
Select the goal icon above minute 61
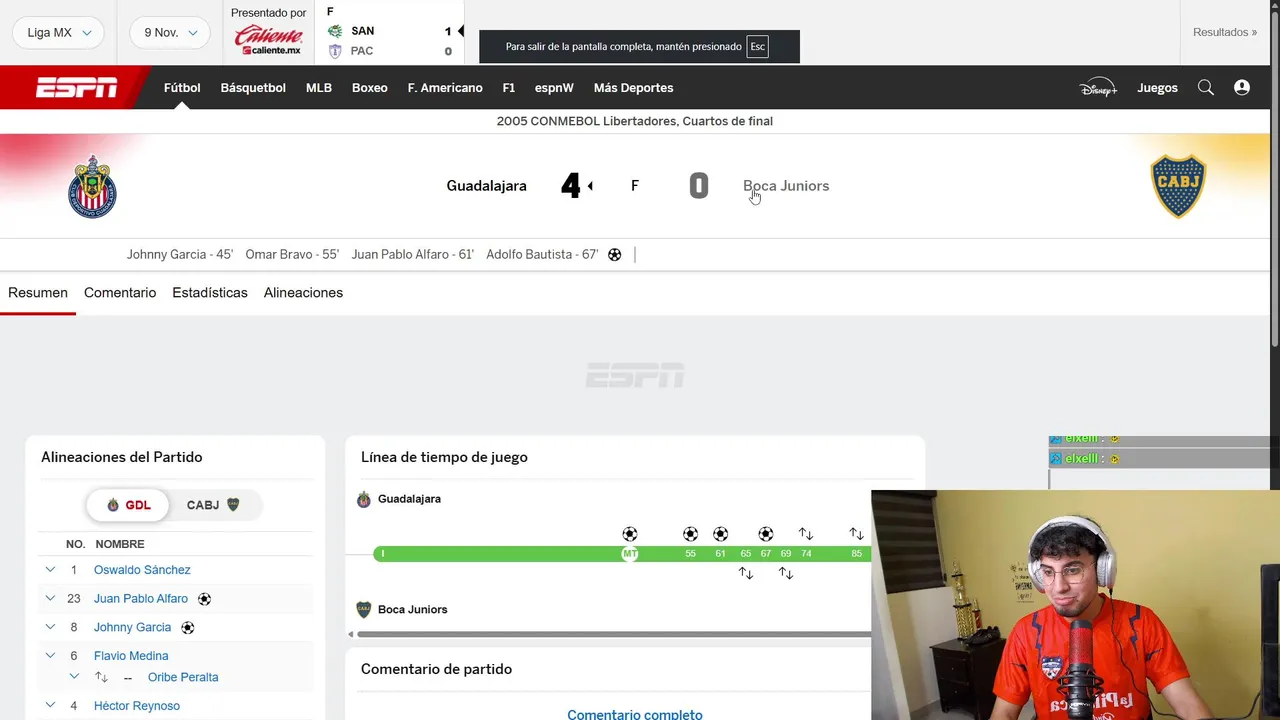click(720, 534)
